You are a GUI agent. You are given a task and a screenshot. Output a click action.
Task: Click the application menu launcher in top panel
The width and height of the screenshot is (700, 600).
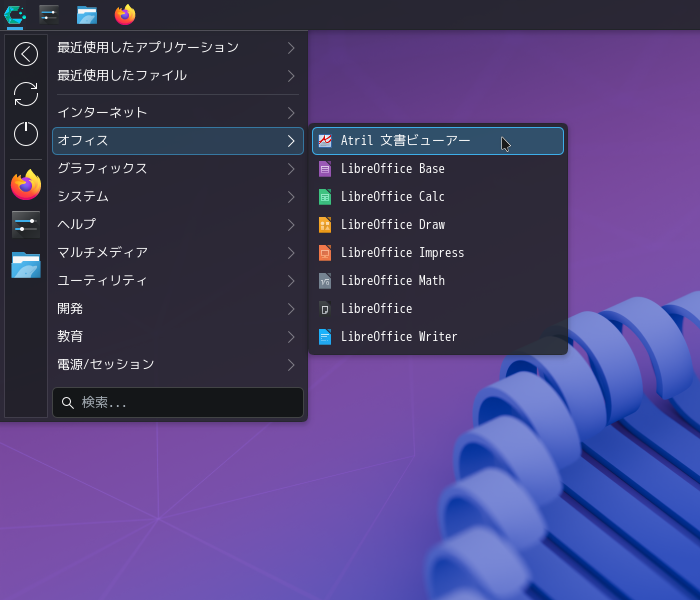[15, 15]
